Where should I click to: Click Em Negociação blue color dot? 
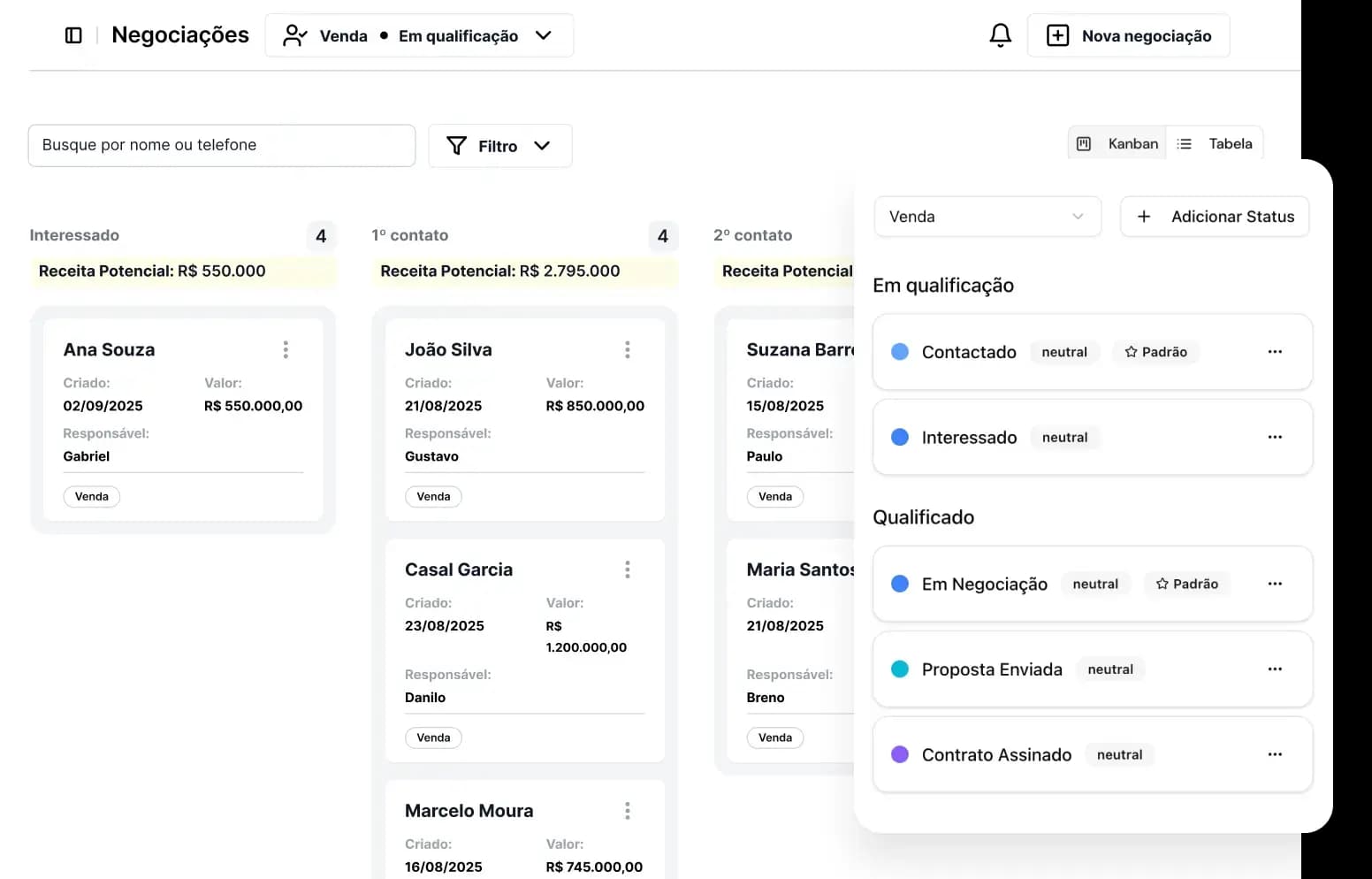click(900, 584)
